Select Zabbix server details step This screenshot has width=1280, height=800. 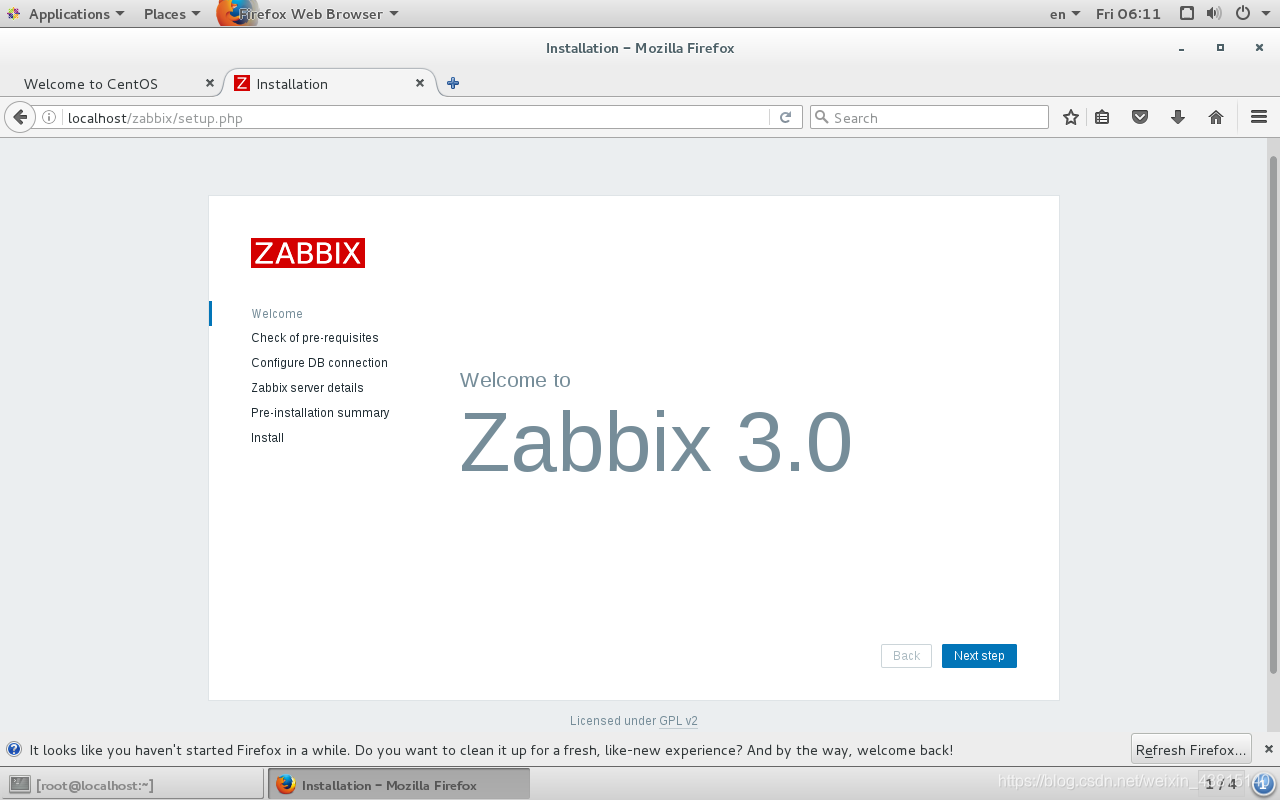coord(307,388)
